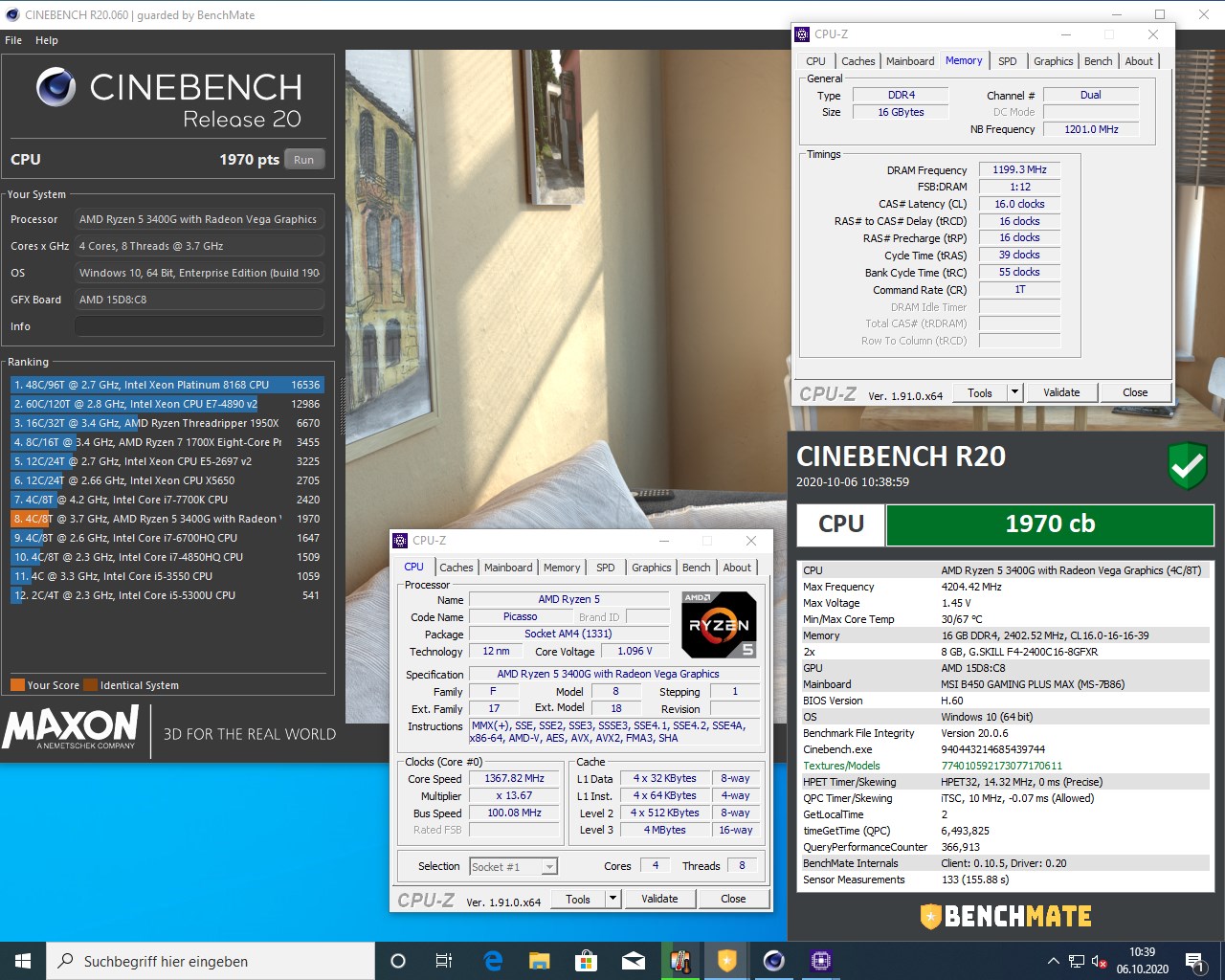Click the muted volume tray icon
Viewport: 1225px width, 980px height.
coord(1100,961)
